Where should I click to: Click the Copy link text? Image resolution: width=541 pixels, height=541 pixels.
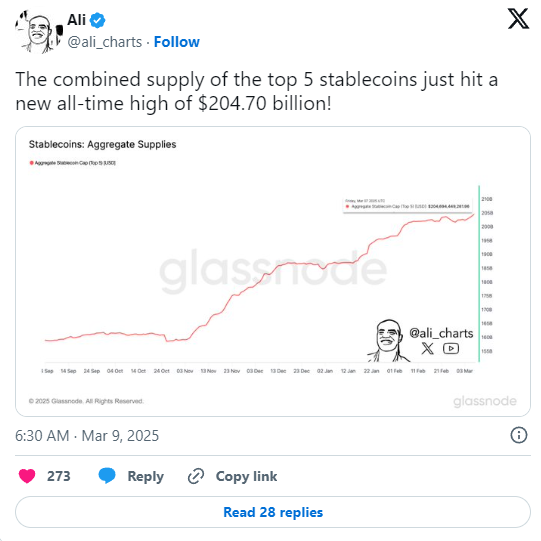tap(246, 476)
